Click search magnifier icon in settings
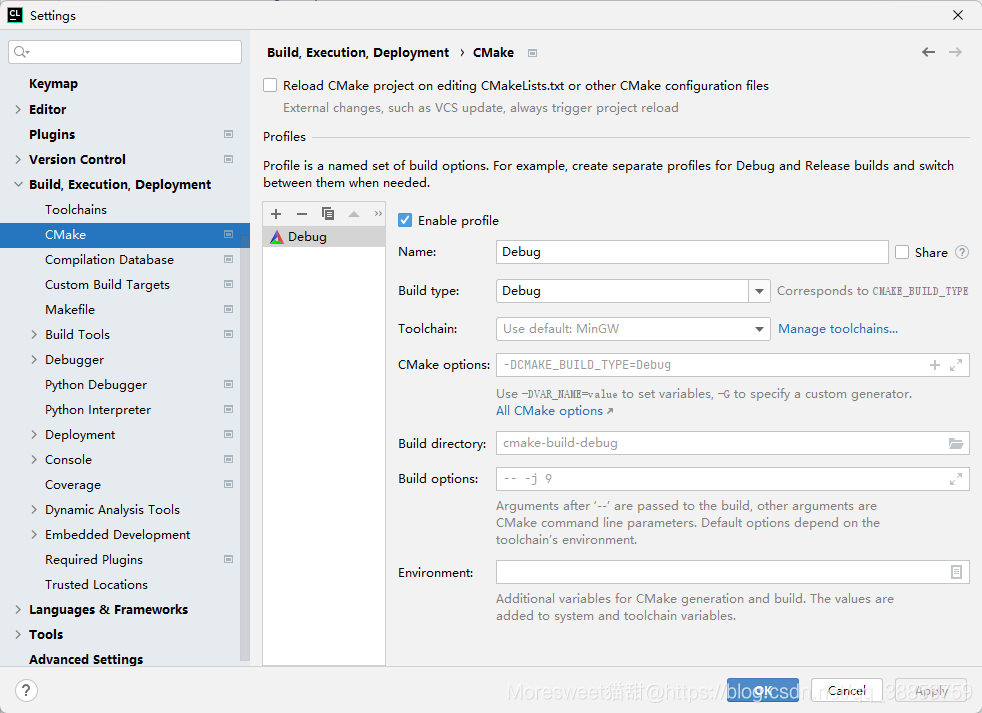The image size is (982, 713). click(x=21, y=52)
